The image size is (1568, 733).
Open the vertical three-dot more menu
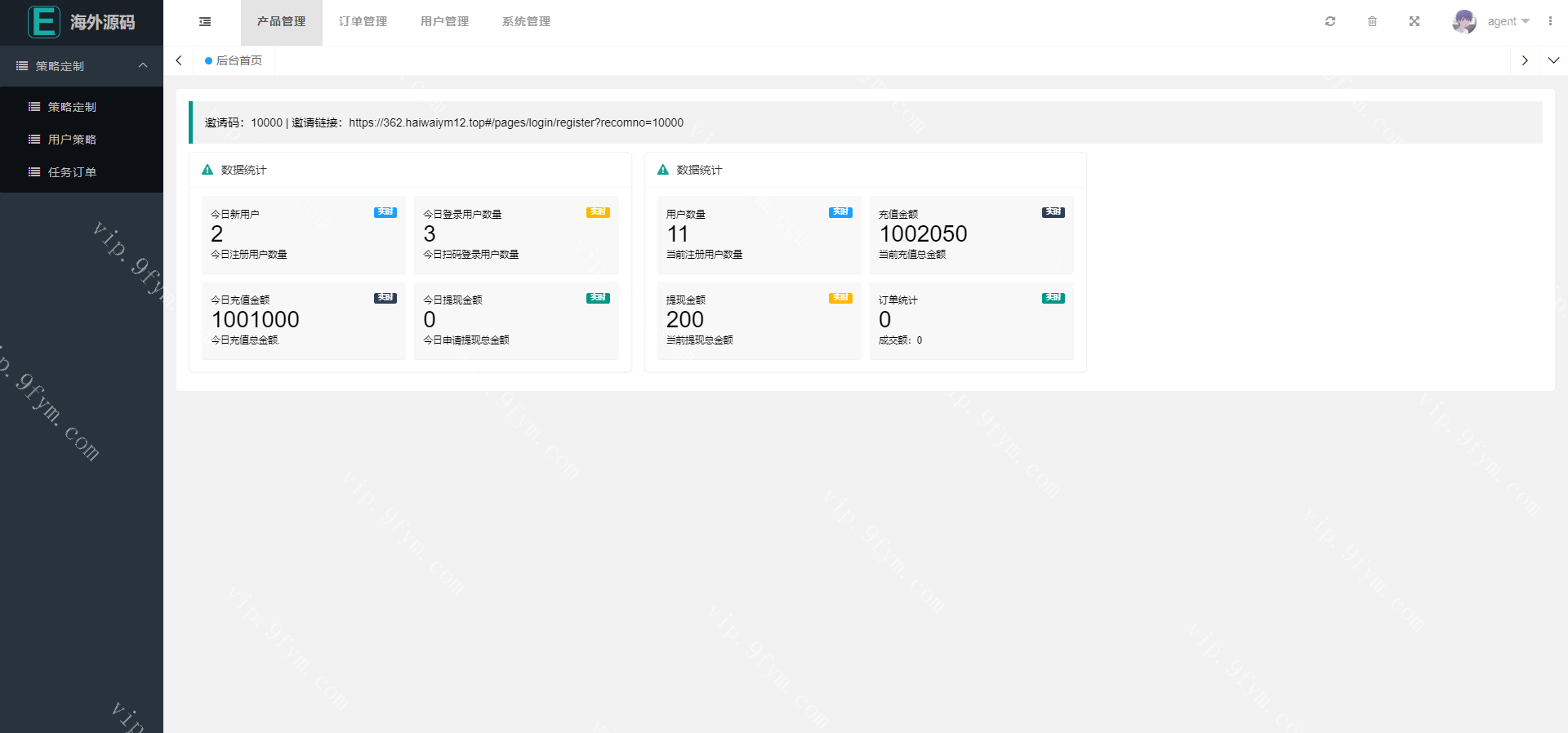1550,22
